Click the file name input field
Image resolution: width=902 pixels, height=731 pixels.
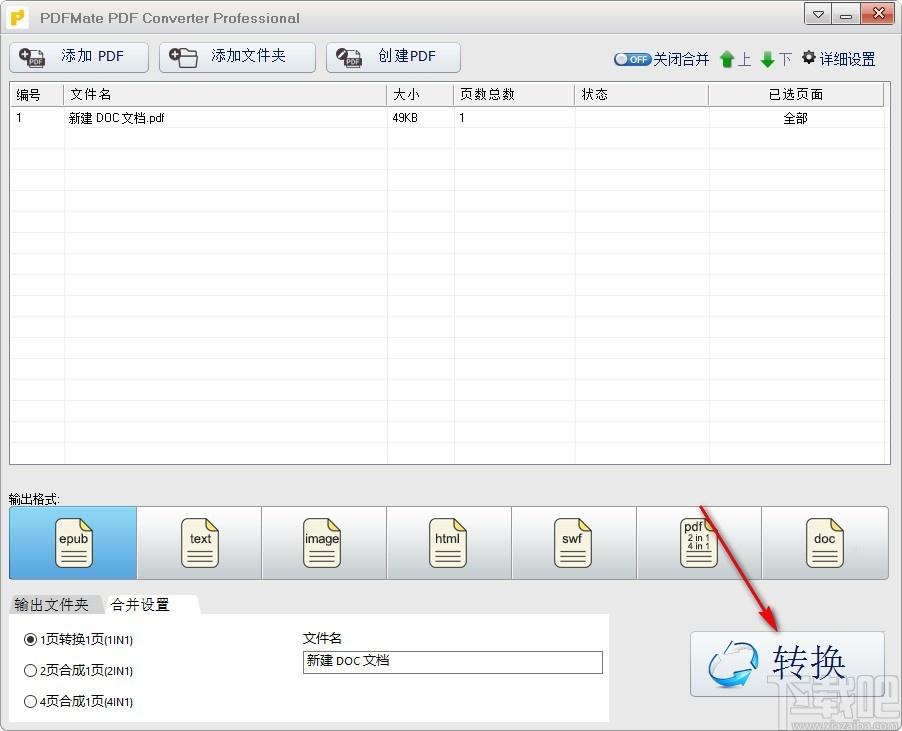pyautogui.click(x=453, y=662)
